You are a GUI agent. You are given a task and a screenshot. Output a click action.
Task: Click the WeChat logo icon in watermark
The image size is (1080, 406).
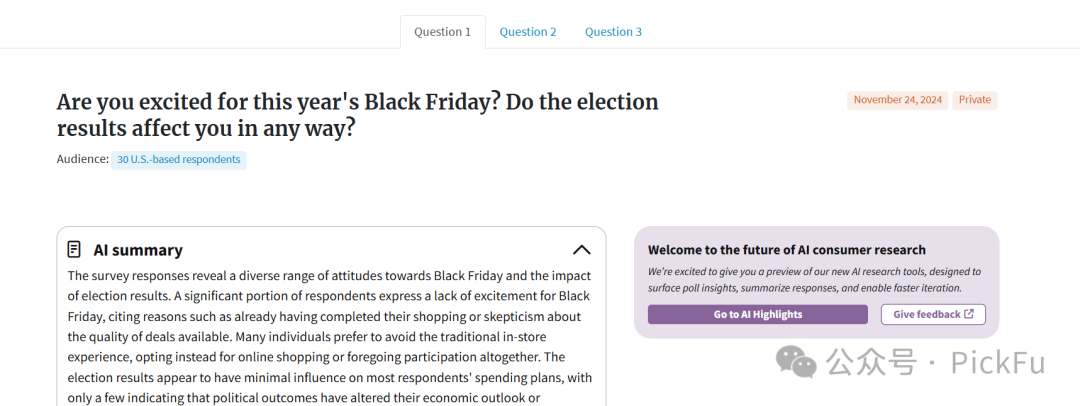click(x=796, y=362)
